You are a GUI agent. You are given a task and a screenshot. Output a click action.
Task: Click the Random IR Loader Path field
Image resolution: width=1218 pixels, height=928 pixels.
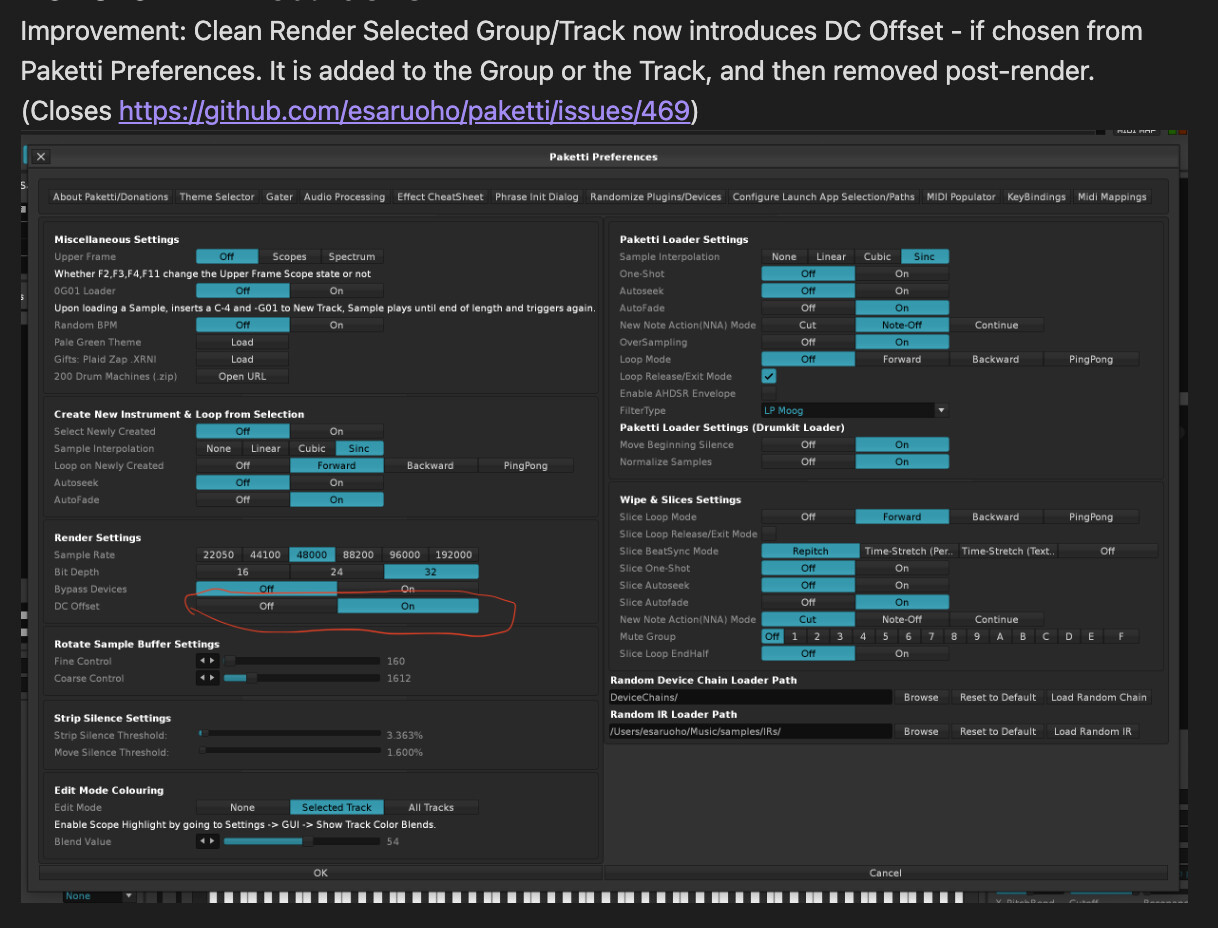coord(750,731)
